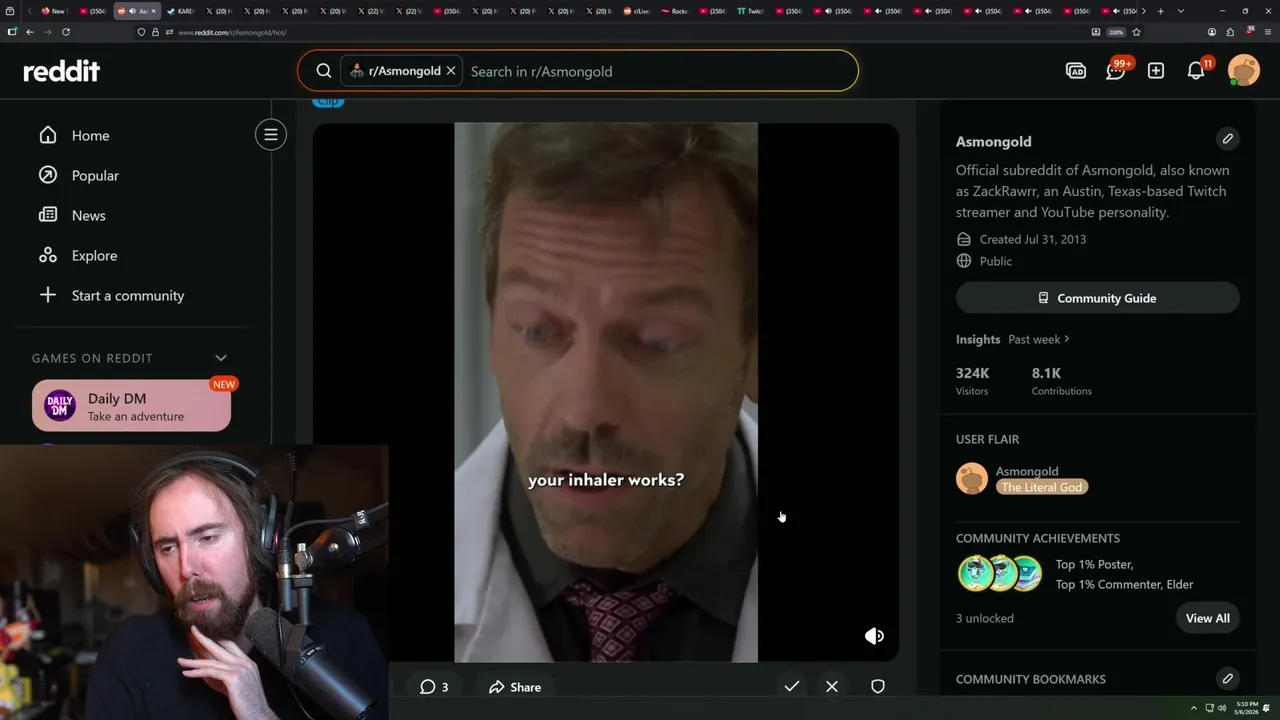
Task: Click the 200% zoom level indicator
Action: 1116,32
